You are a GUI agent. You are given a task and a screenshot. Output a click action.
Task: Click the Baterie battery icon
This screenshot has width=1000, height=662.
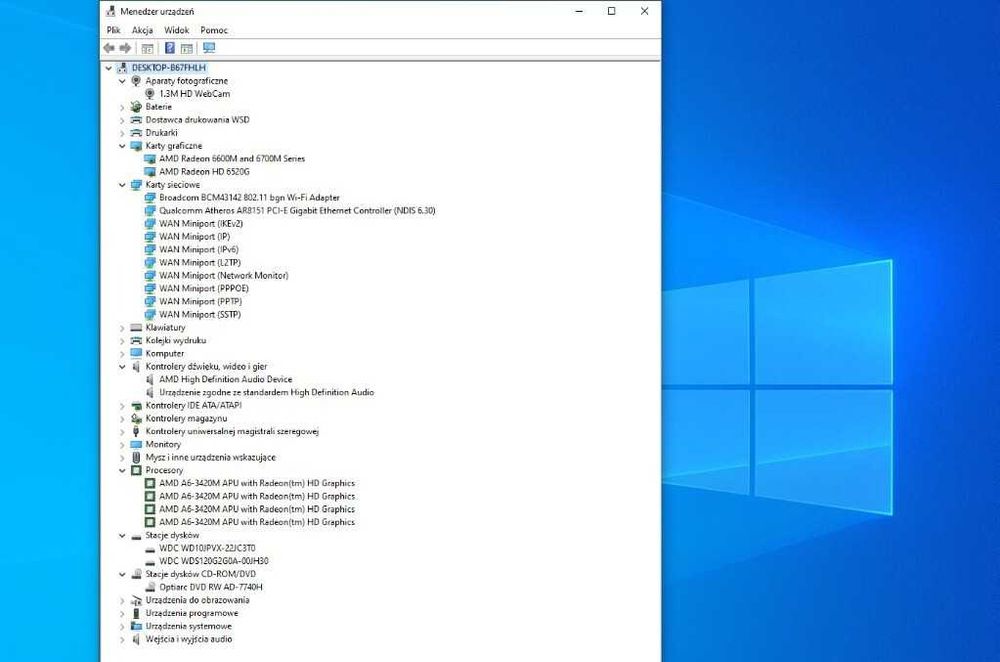click(136, 107)
